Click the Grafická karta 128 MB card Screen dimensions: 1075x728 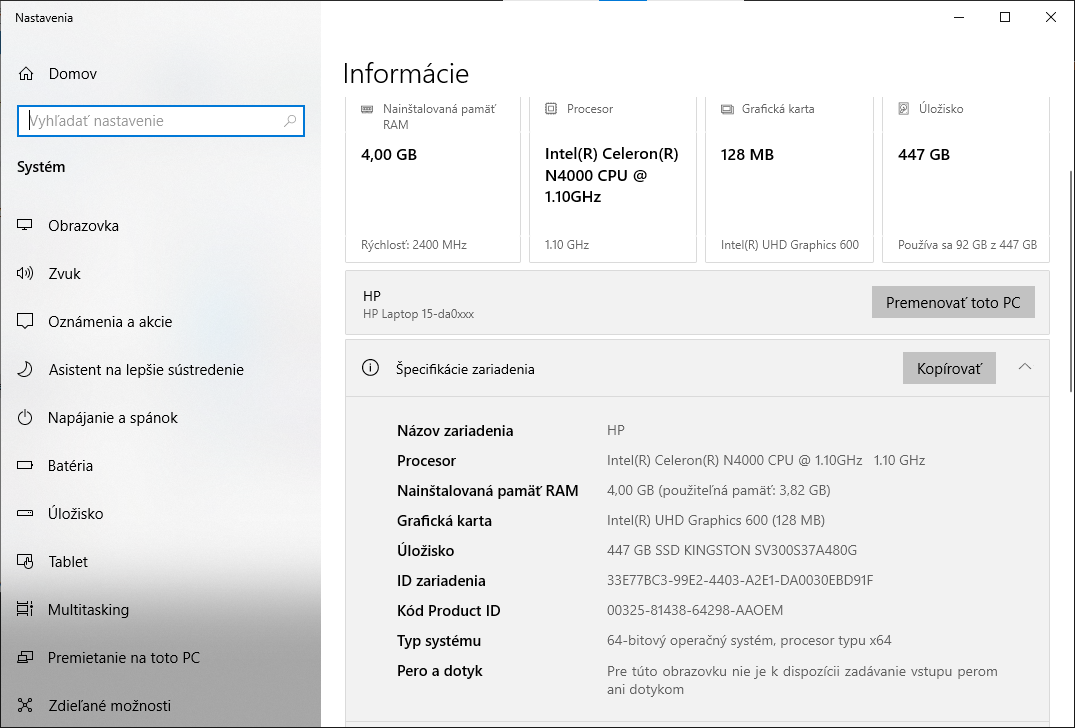point(789,178)
